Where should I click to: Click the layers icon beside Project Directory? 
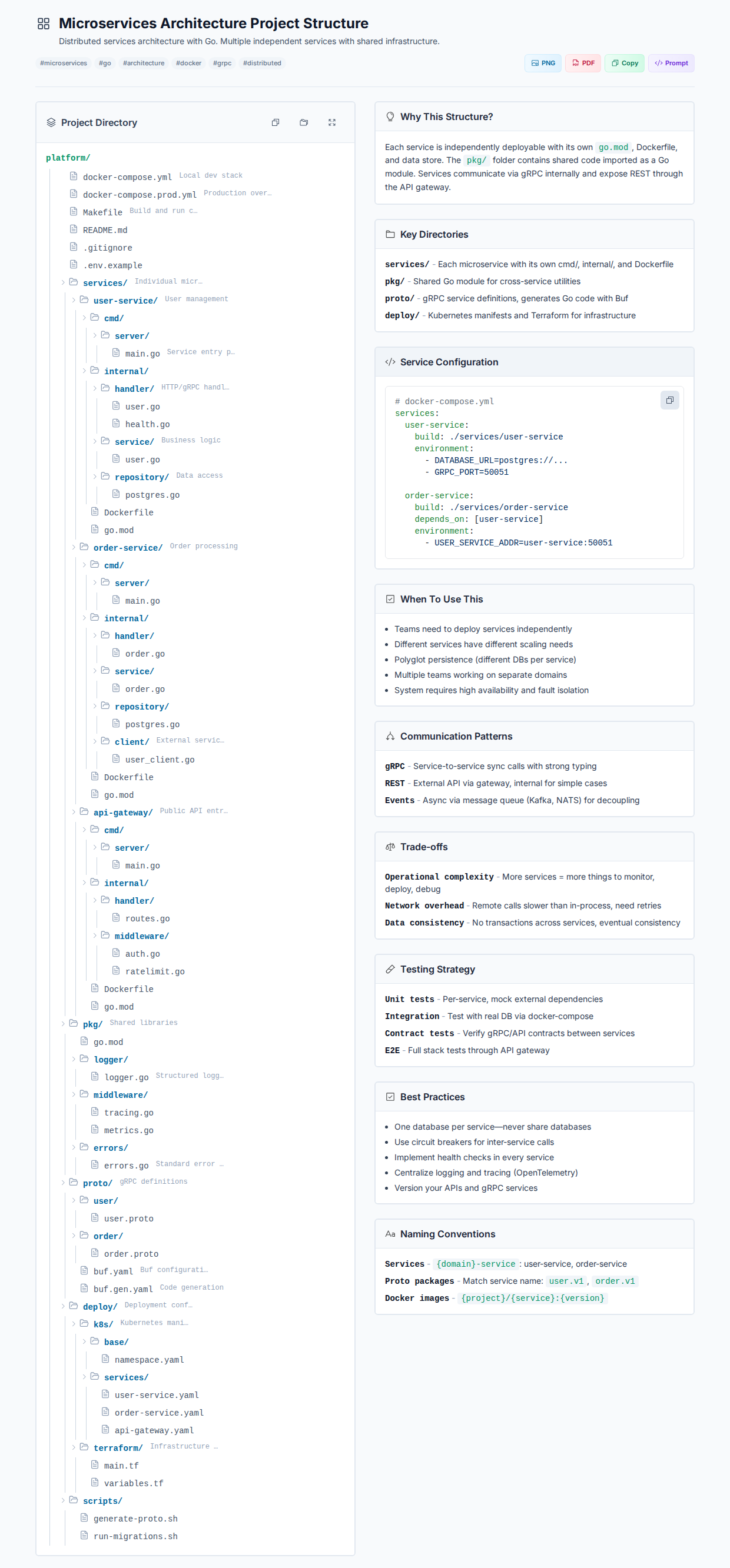point(51,122)
